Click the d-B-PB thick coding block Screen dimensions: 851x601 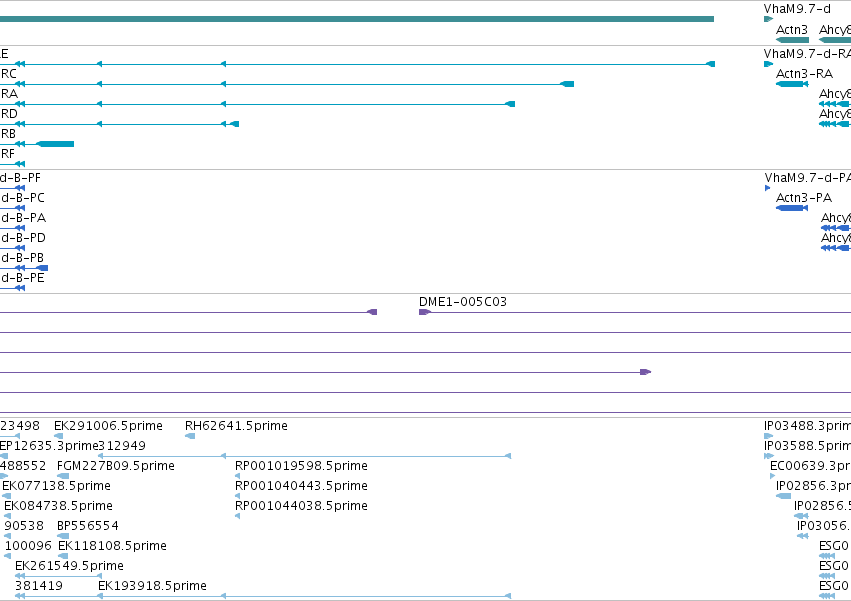click(42, 268)
